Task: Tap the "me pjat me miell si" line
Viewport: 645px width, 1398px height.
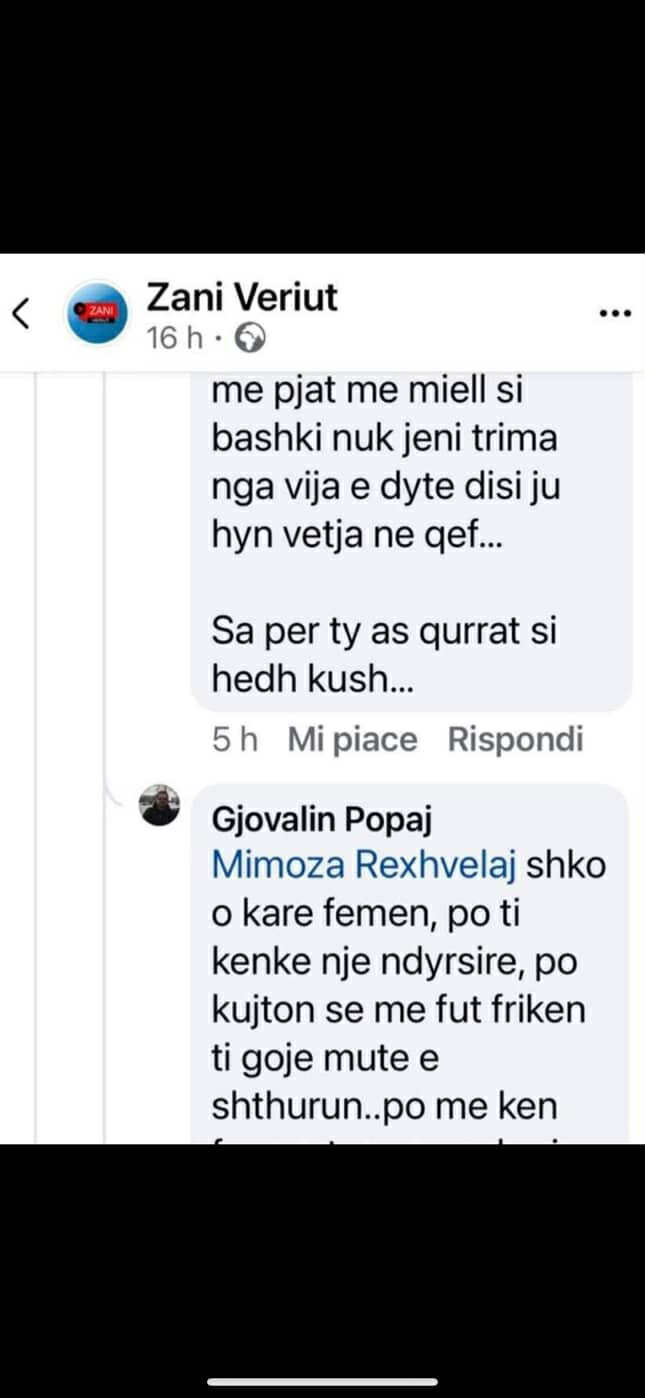Action: click(367, 391)
